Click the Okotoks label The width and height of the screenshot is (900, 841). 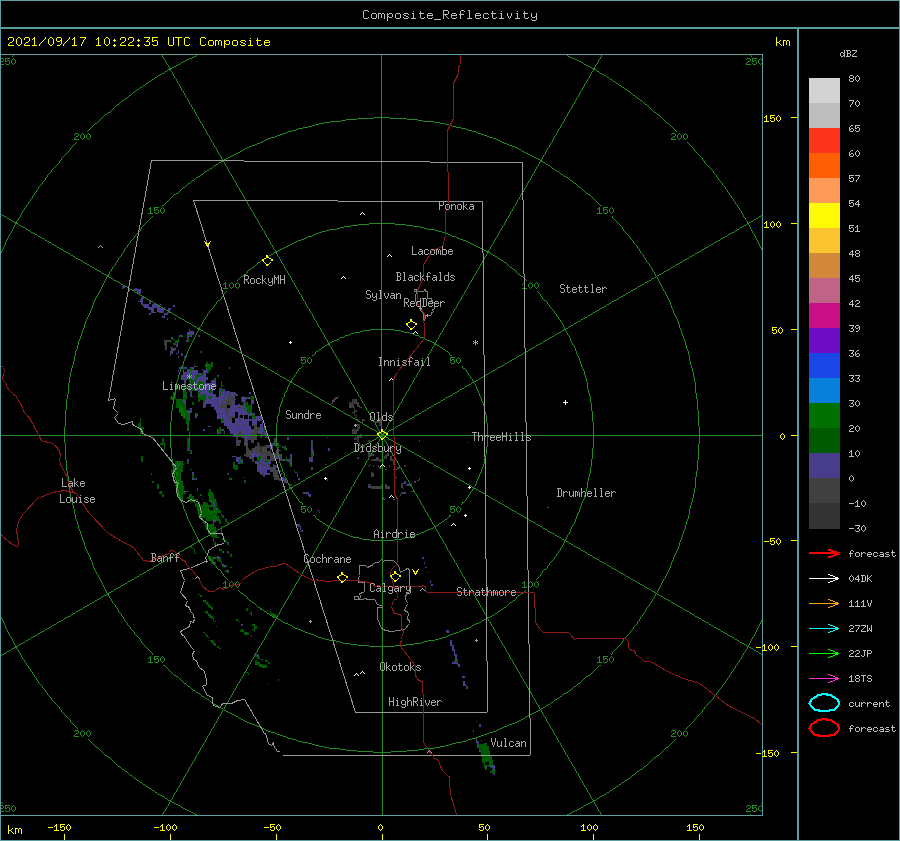click(400, 667)
